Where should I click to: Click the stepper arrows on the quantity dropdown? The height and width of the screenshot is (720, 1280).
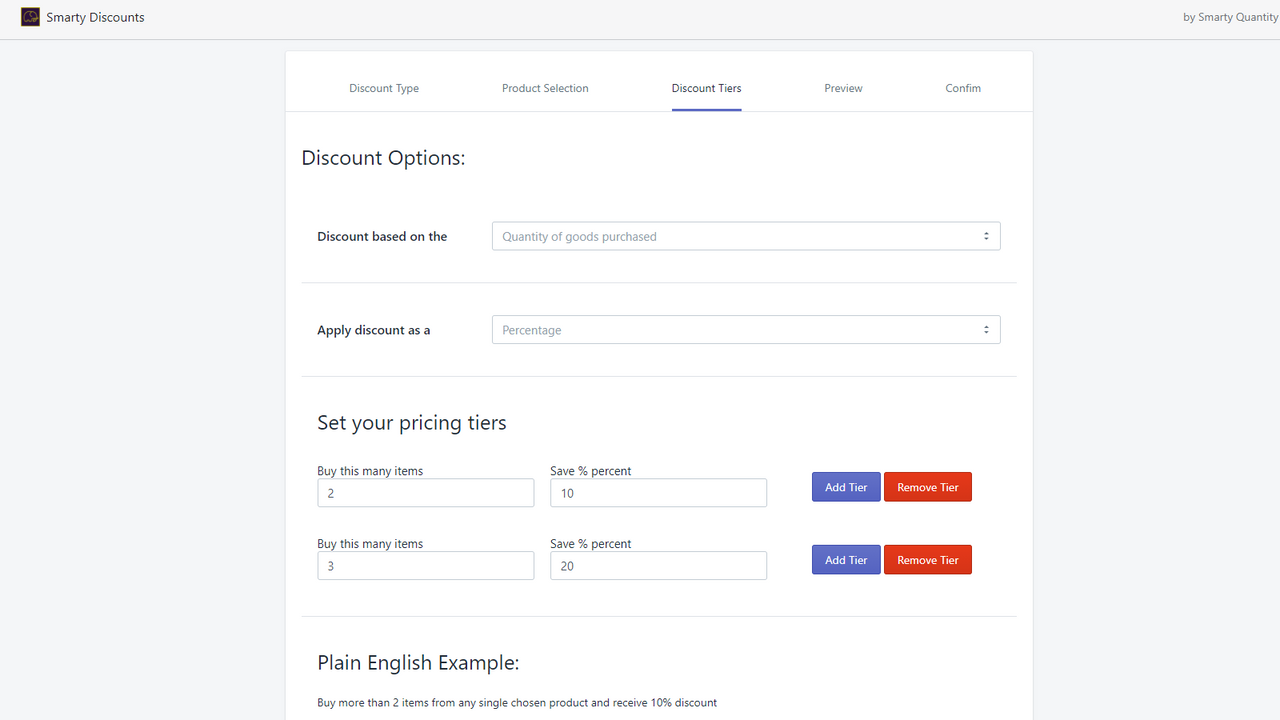coord(986,236)
